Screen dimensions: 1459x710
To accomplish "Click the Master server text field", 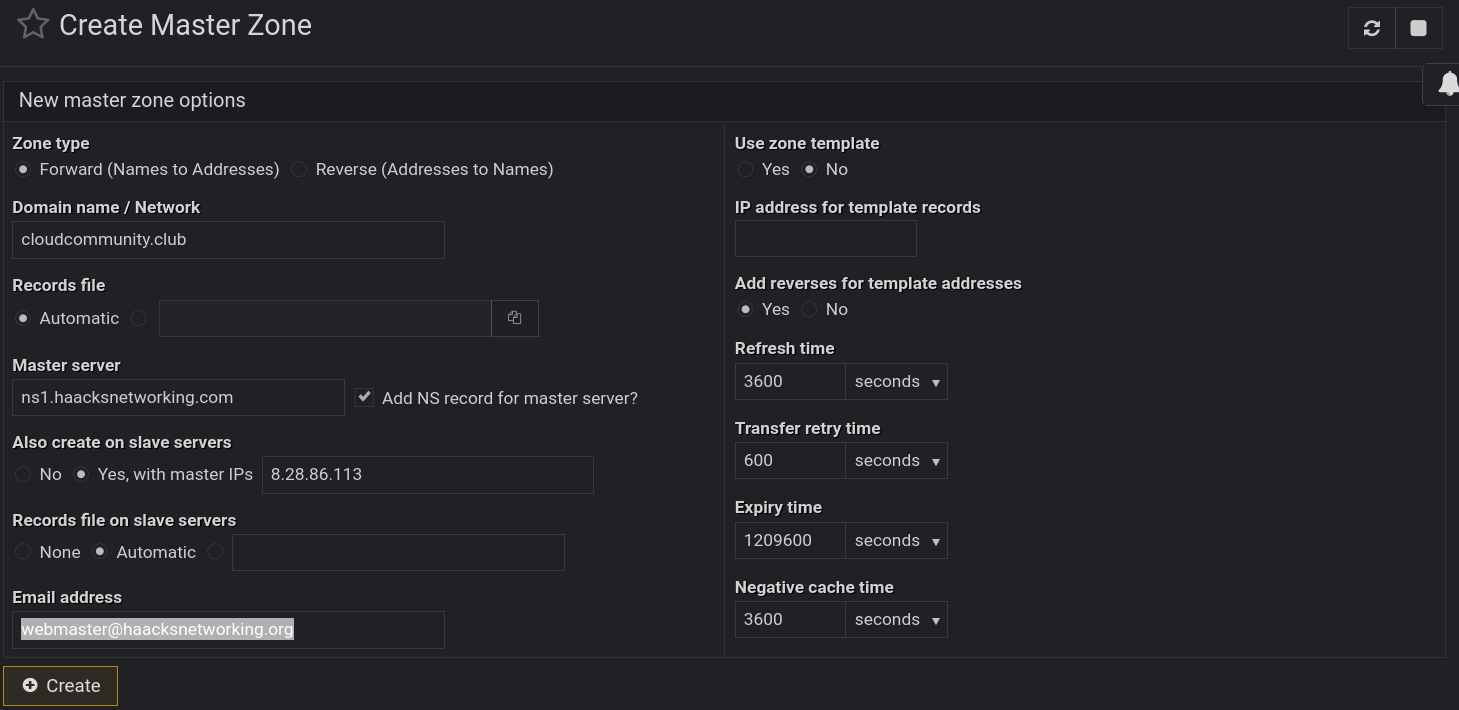I will [178, 398].
